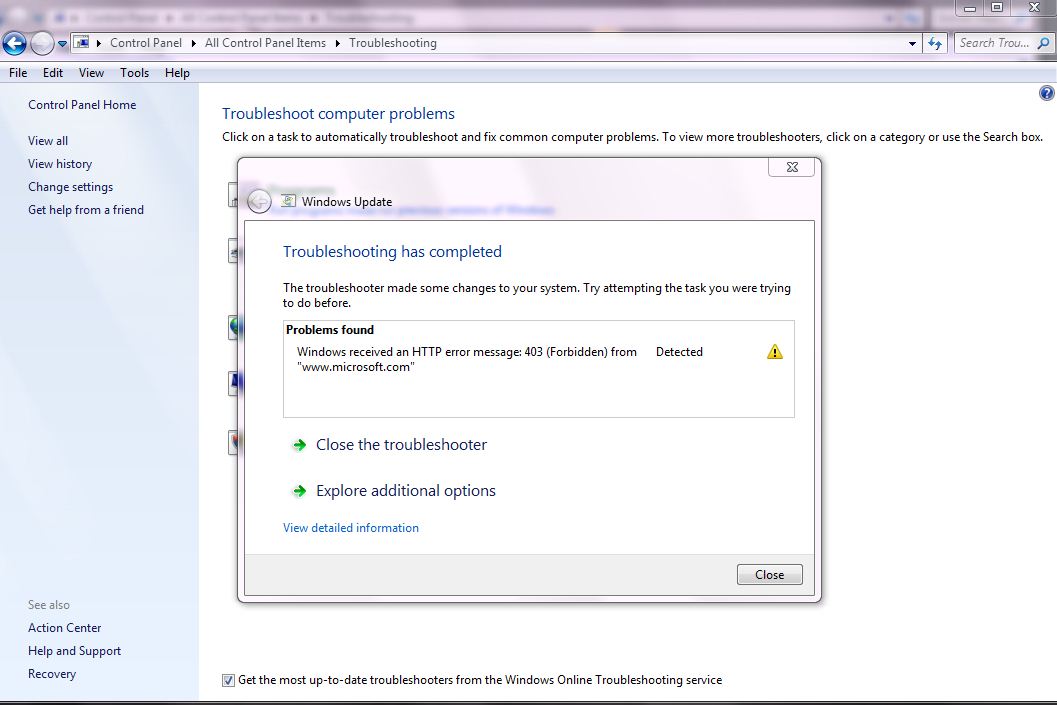Click green arrow beside Close the troubleshooter
The image size is (1057, 705).
[x=299, y=445]
